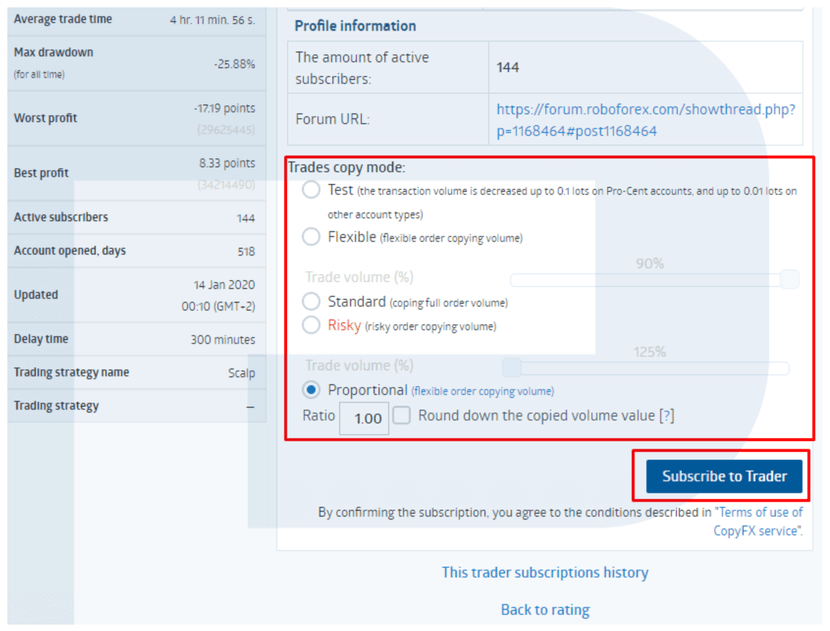Select the Proportional copy mode radio button
The height and width of the screenshot is (631, 830).
[311, 390]
